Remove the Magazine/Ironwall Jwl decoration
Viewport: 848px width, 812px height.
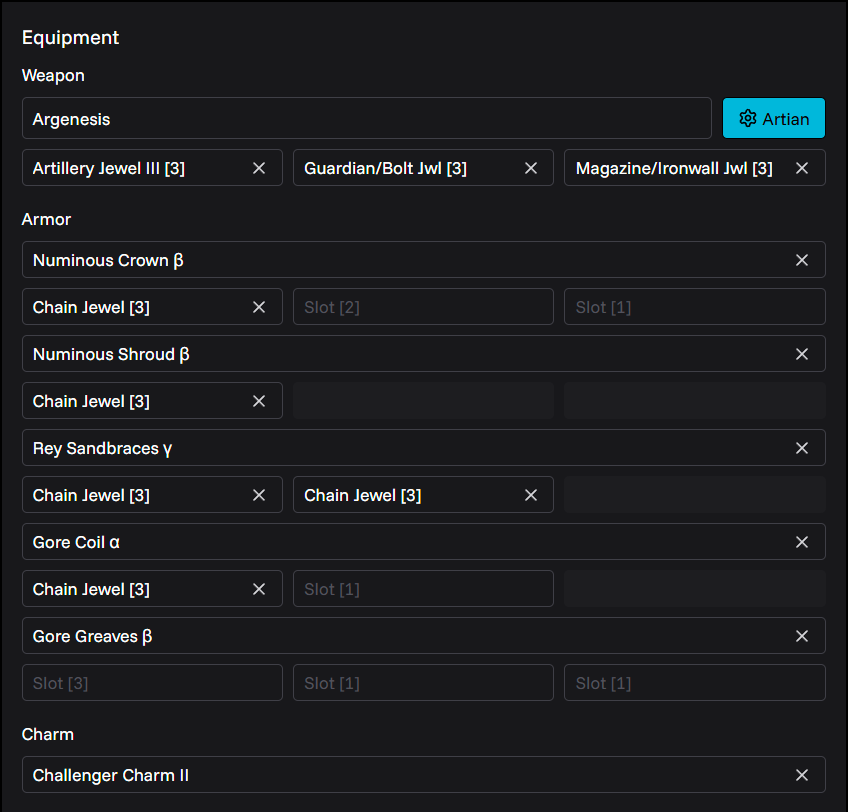pyautogui.click(x=802, y=168)
